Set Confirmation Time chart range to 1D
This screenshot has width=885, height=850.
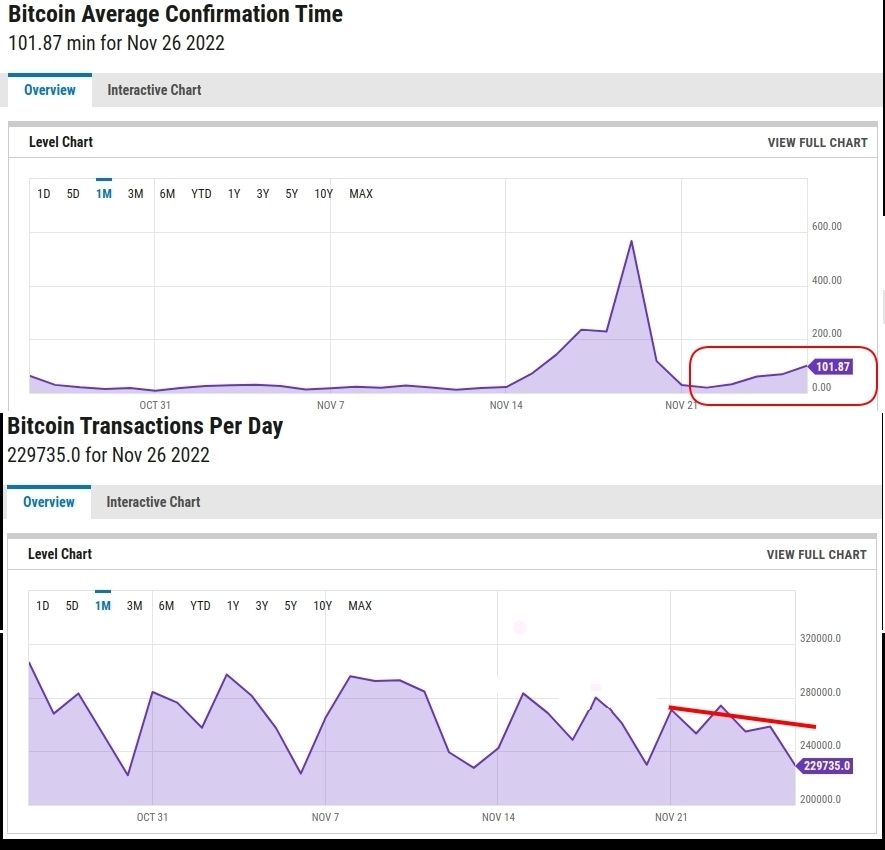pos(43,194)
